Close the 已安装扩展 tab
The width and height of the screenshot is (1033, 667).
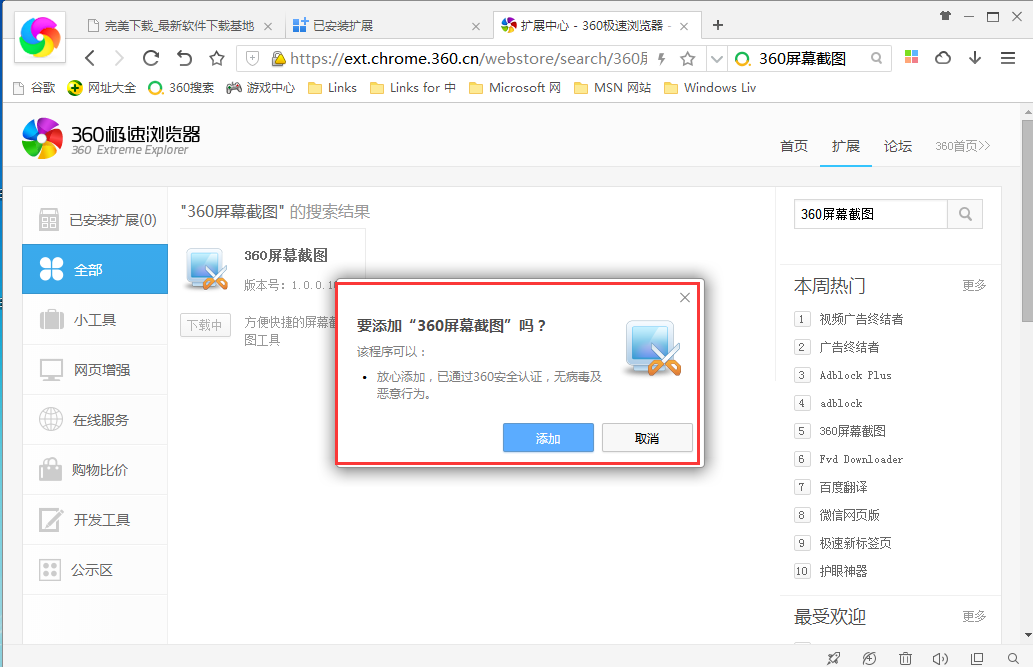tap(476, 26)
